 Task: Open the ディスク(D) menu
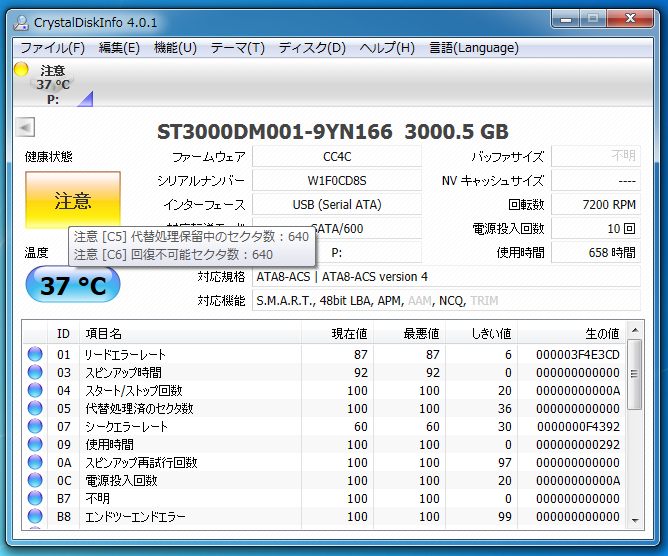click(312, 48)
